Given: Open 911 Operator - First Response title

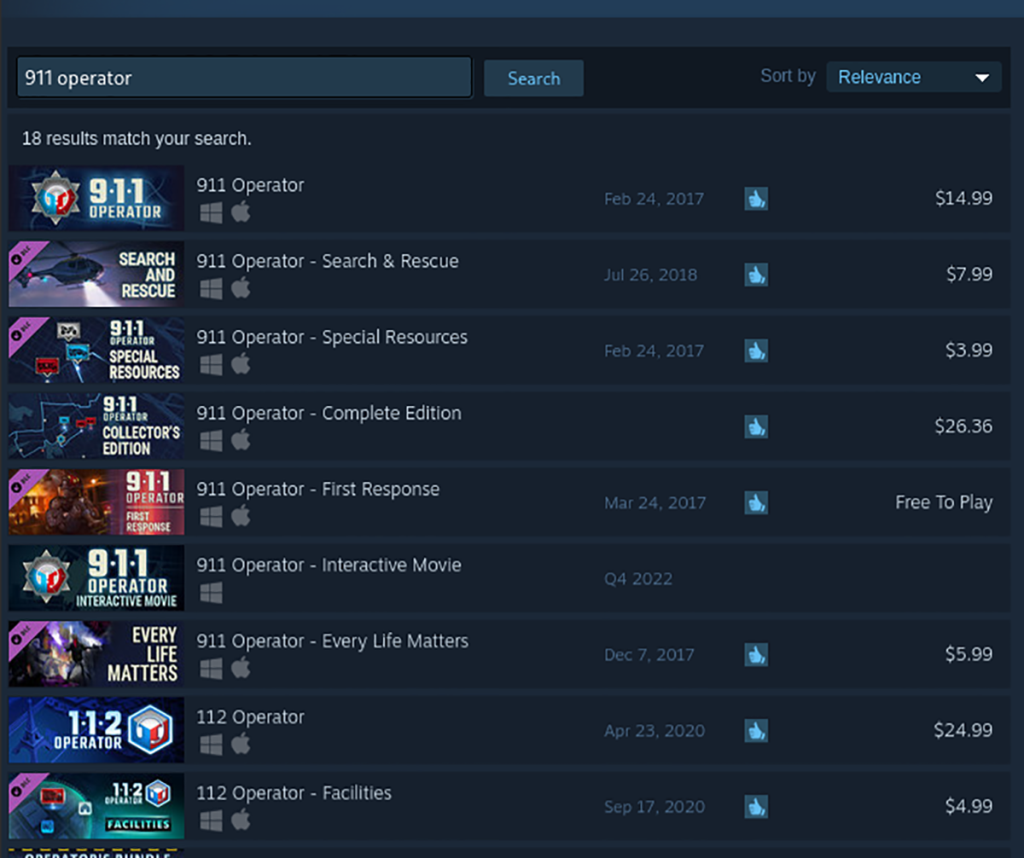Looking at the screenshot, I should click(317, 489).
